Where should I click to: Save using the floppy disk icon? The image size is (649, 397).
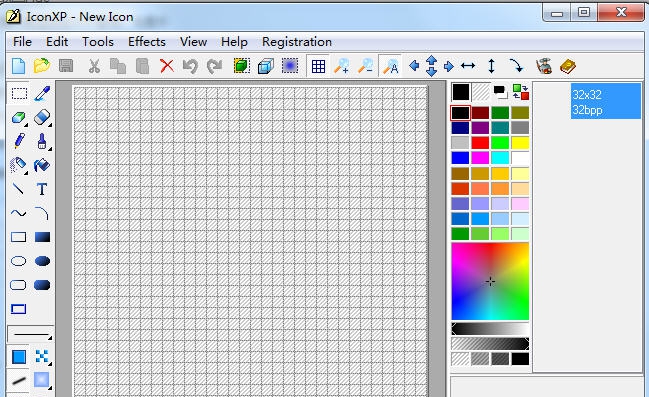click(x=66, y=66)
